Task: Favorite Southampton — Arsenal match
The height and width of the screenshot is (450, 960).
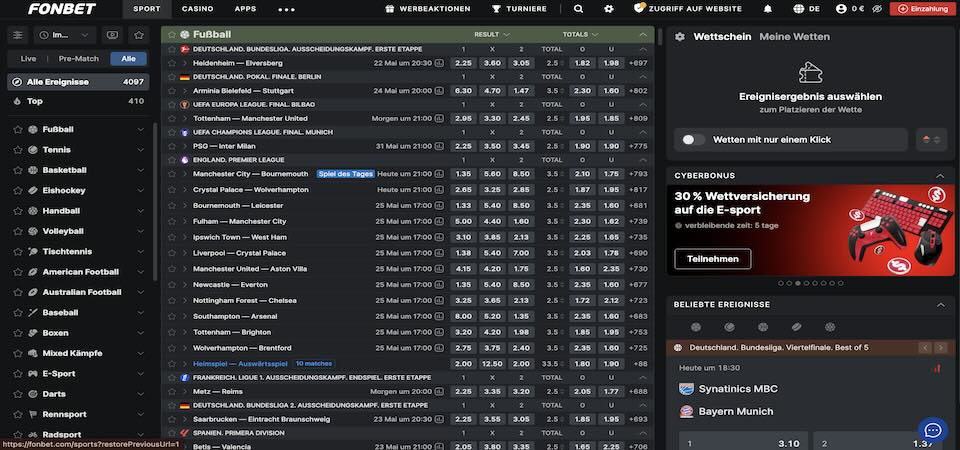Action: (172, 317)
